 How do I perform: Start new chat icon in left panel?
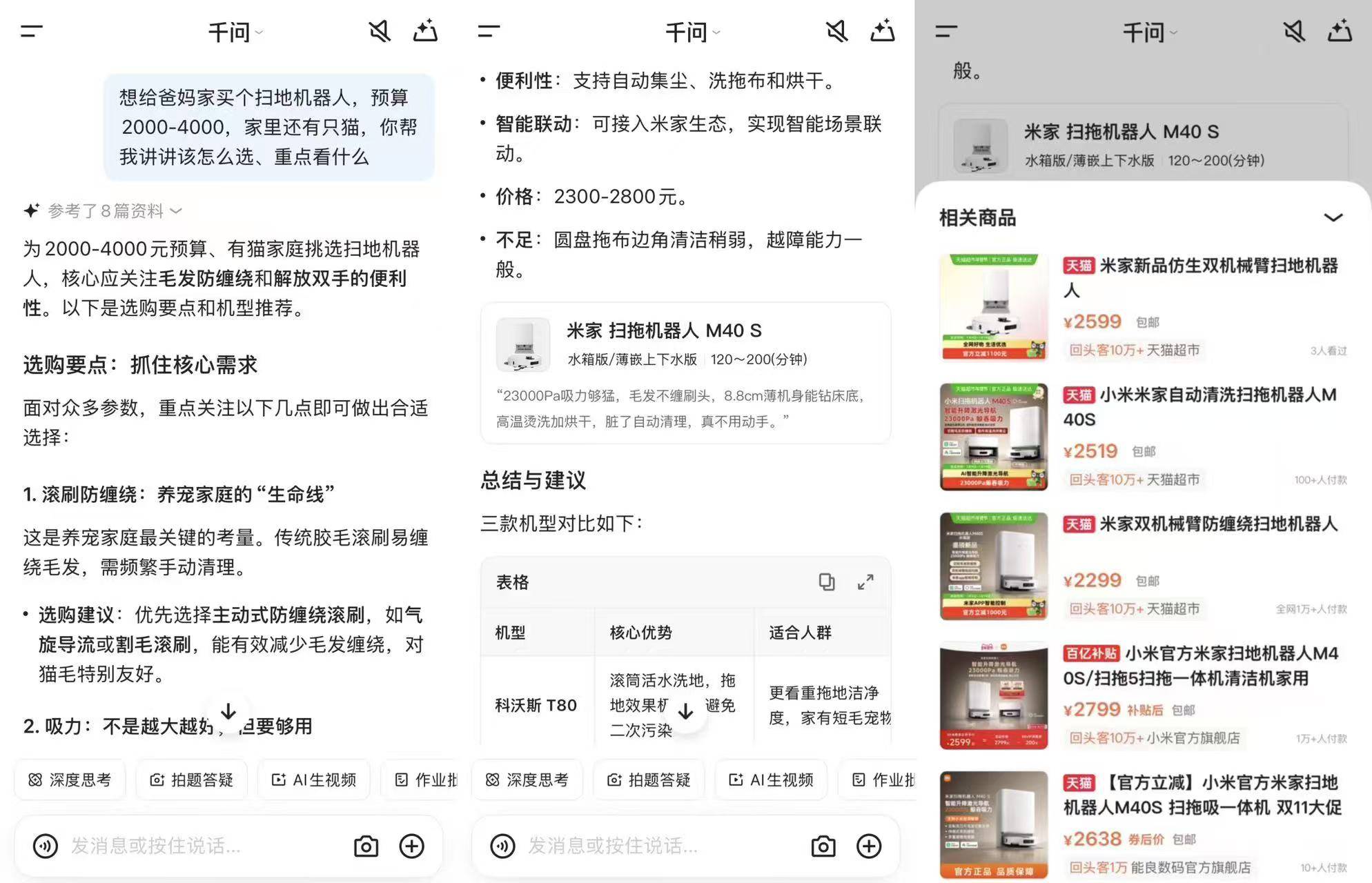coord(425,31)
